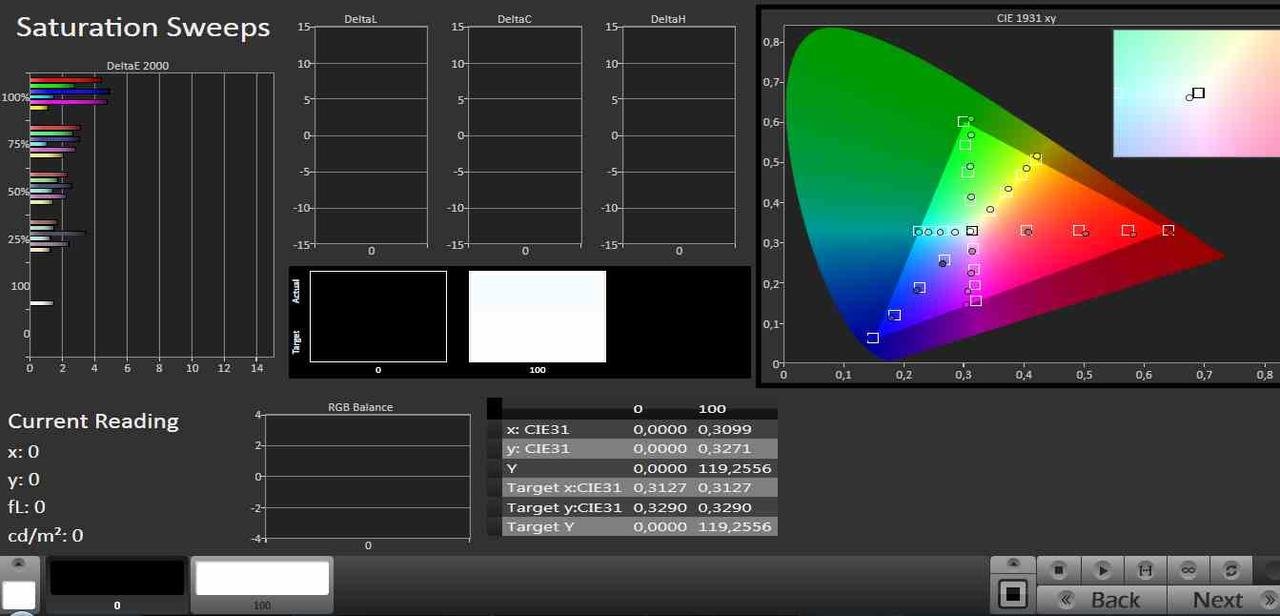Click the RGB Balance chart

click(x=367, y=477)
